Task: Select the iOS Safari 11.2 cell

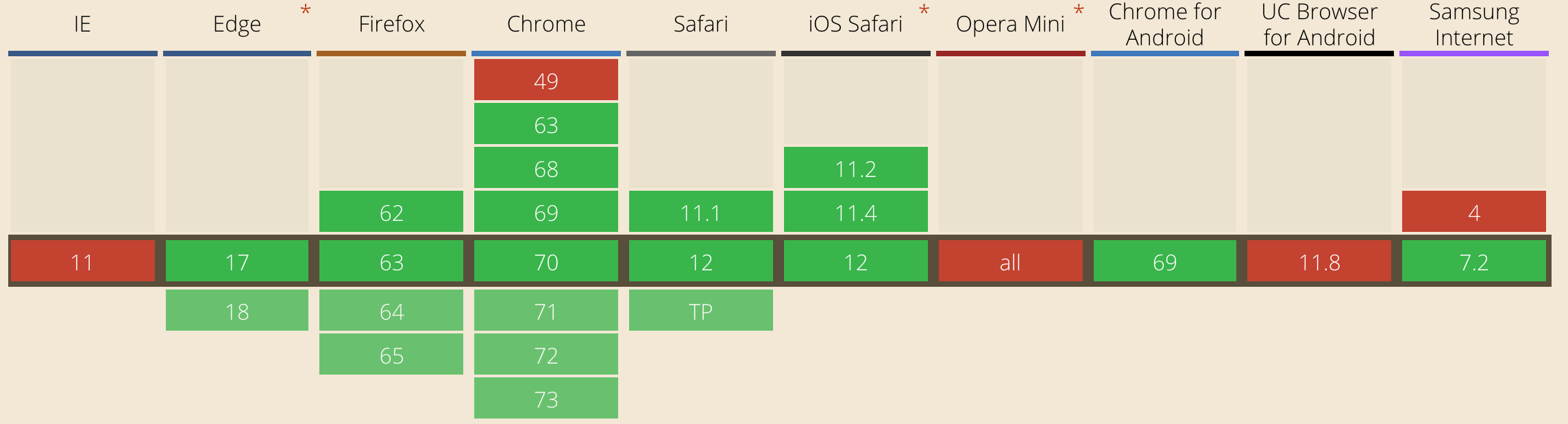Action: tap(855, 168)
